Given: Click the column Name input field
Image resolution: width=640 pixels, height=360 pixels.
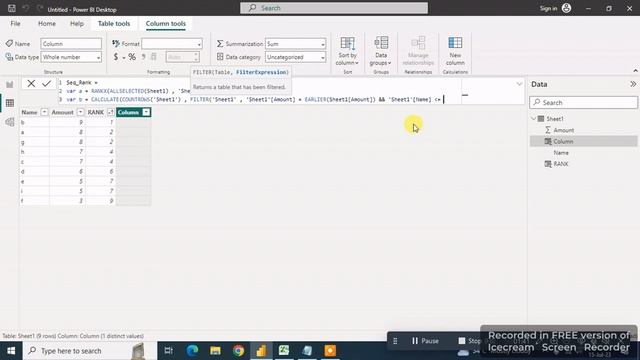Looking at the screenshot, I should tap(71, 44).
